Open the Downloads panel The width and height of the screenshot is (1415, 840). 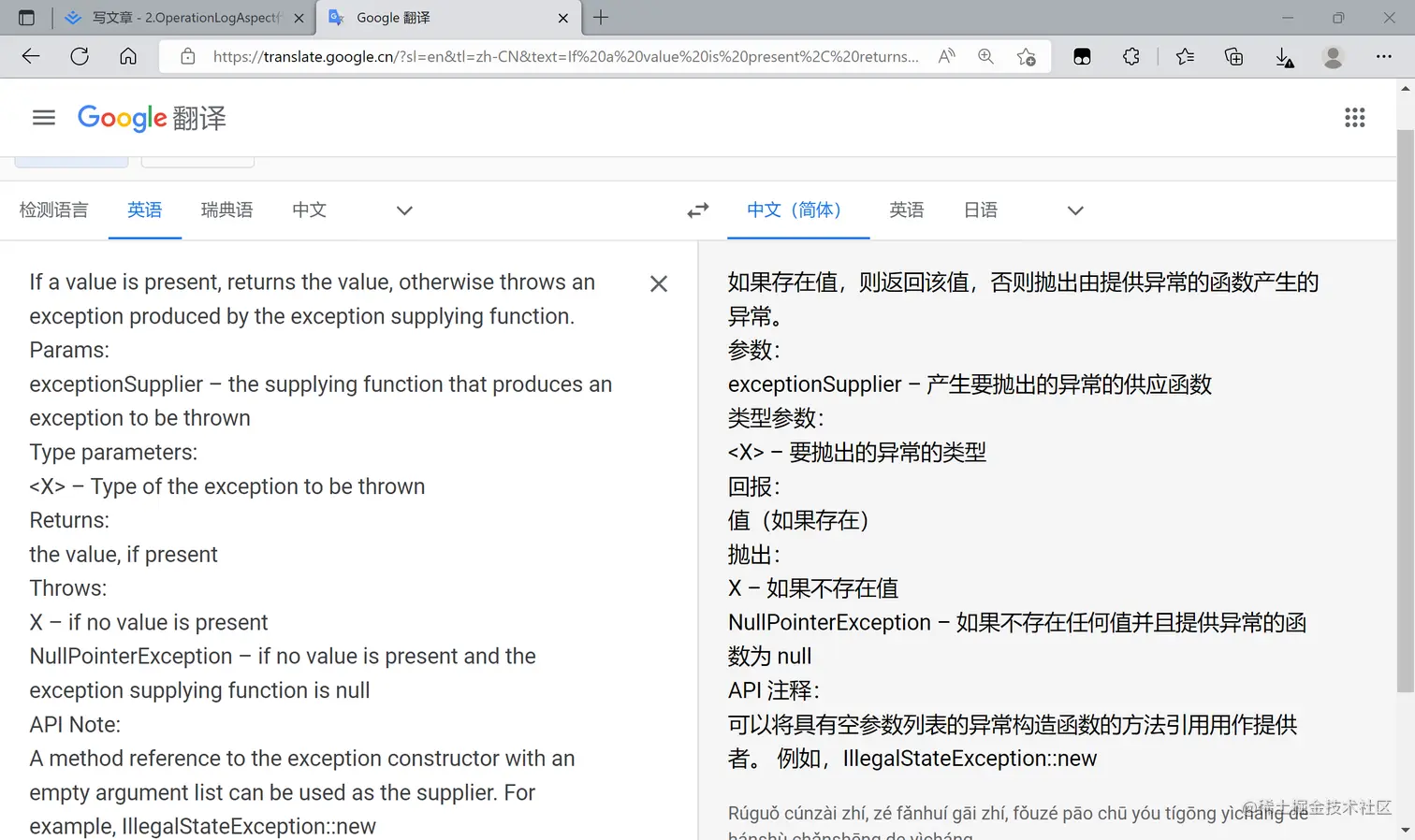coord(1285,57)
